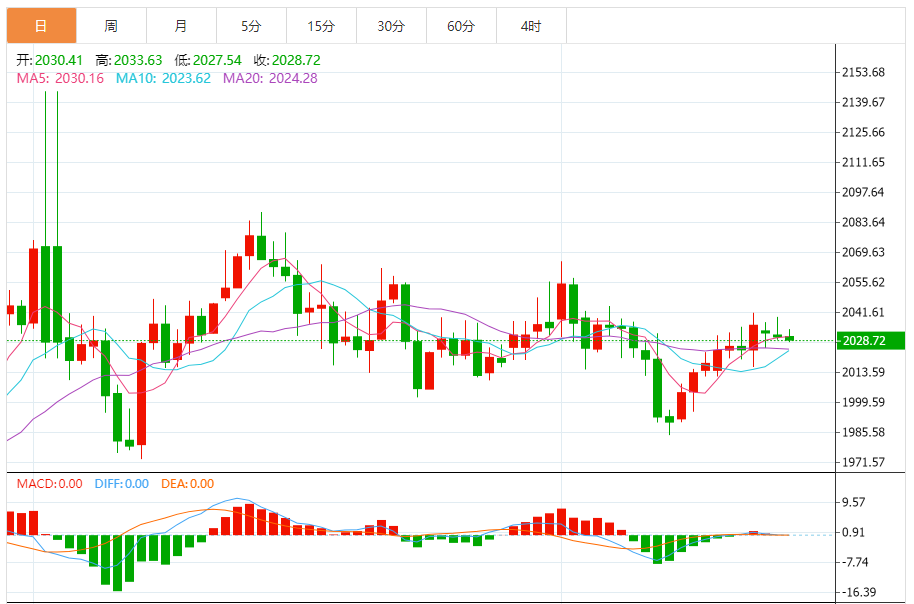914x604 pixels.
Task: Click the 2013.59 price axis label
Action: (x=863, y=372)
